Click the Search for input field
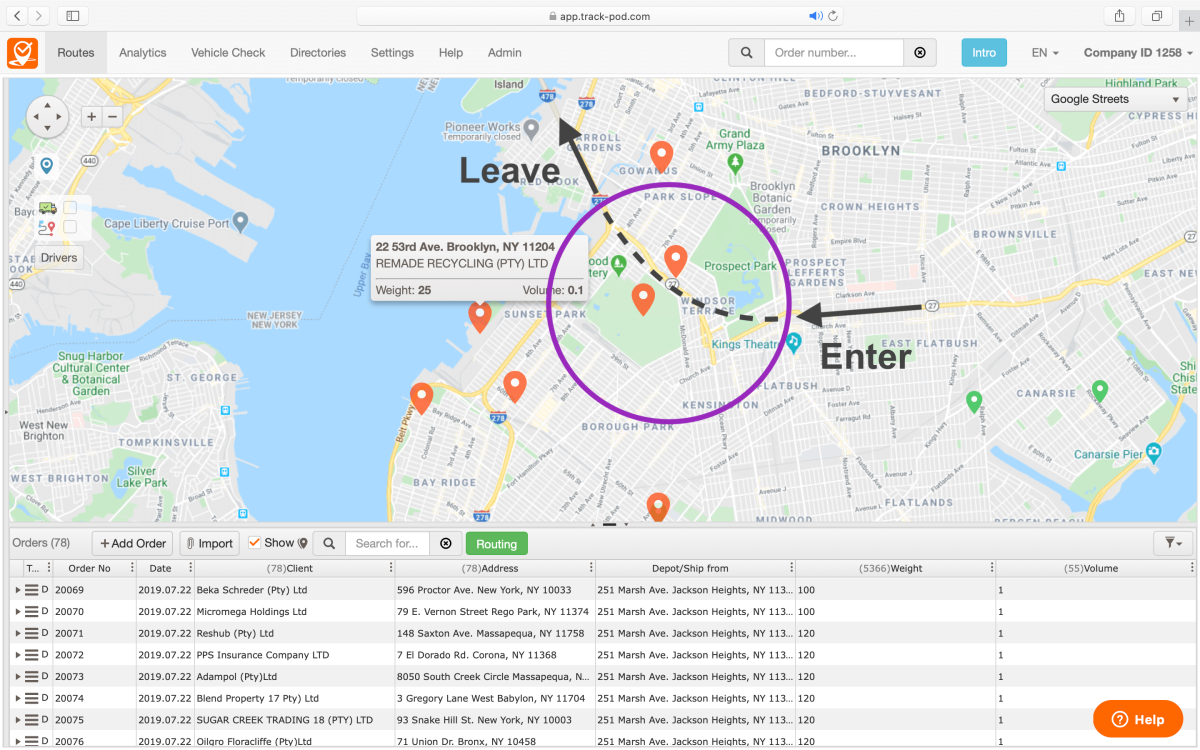Viewport: 1200px width, 750px height. coord(387,544)
